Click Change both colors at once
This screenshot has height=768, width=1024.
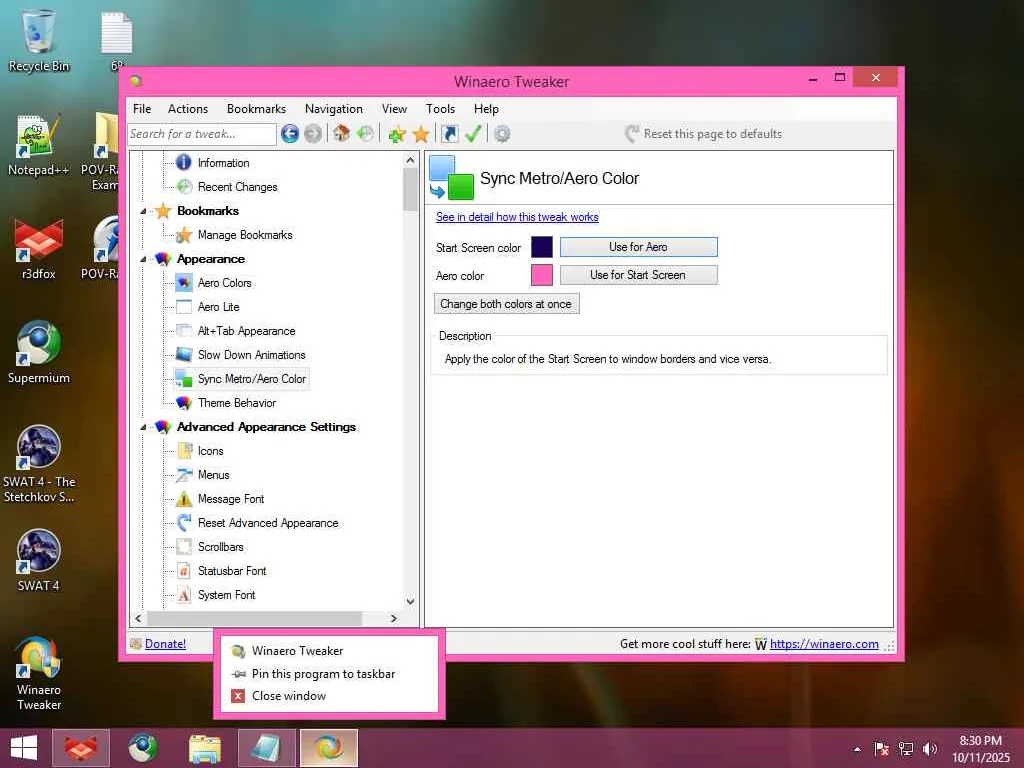point(506,304)
